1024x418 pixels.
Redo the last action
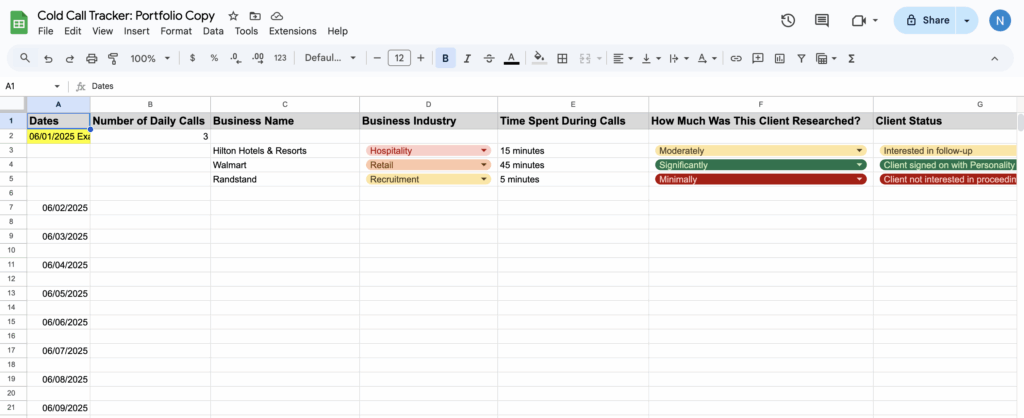70,58
